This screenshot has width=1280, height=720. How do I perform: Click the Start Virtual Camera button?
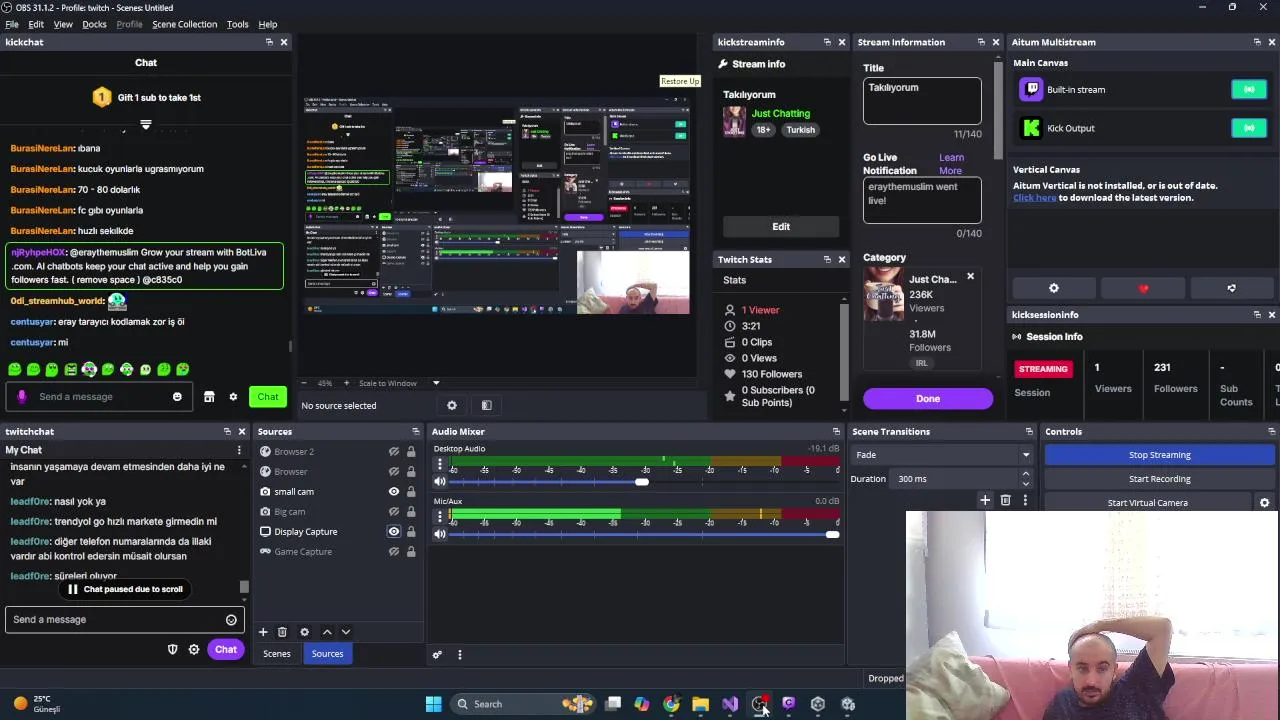1147,503
